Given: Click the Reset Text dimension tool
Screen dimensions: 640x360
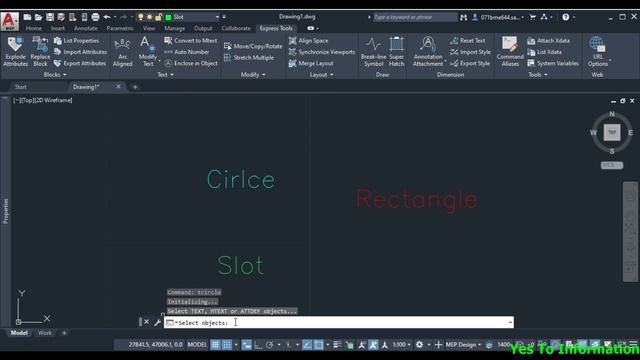Looking at the screenshot, I should (x=468, y=40).
